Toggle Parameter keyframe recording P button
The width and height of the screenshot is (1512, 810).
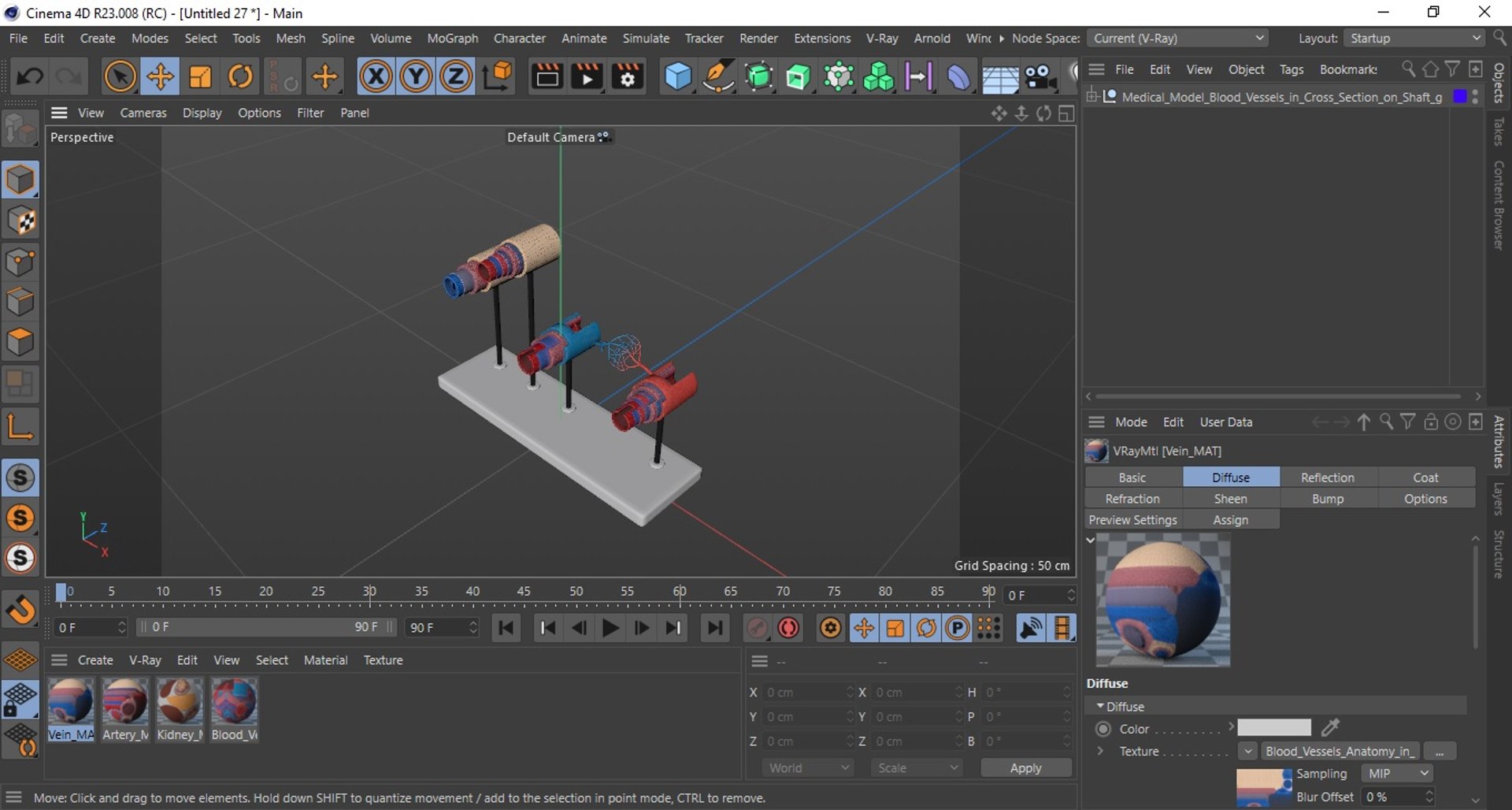pyautogui.click(x=958, y=628)
